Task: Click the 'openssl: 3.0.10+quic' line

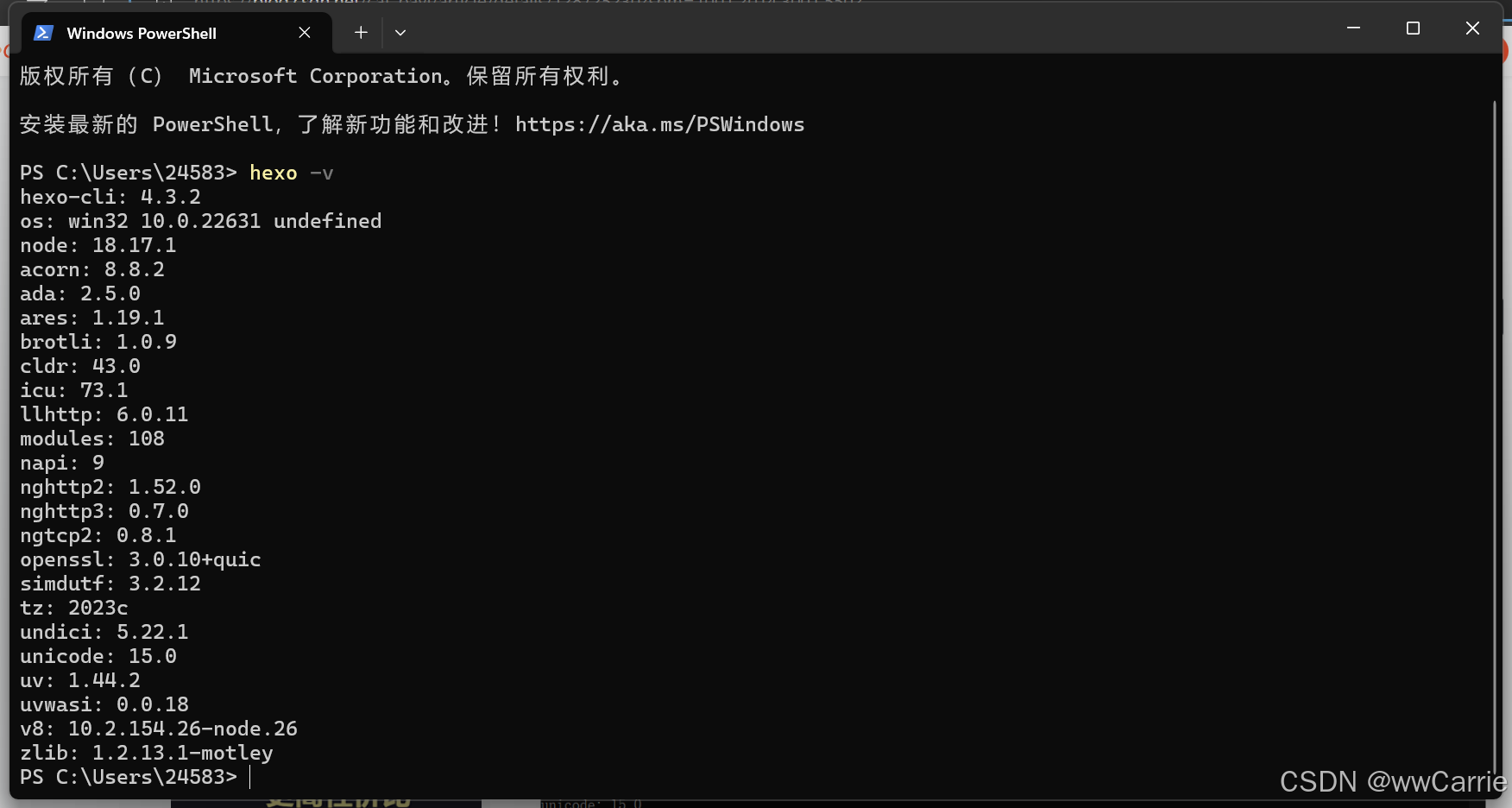Action: [x=141, y=560]
